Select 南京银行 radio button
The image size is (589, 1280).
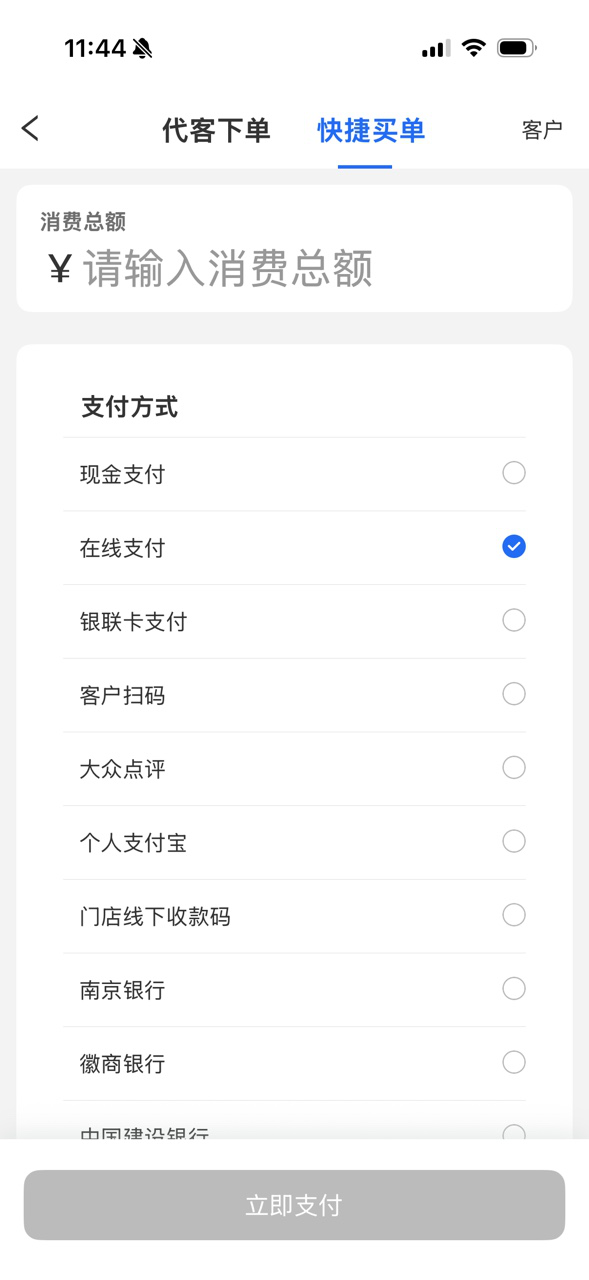(x=514, y=989)
